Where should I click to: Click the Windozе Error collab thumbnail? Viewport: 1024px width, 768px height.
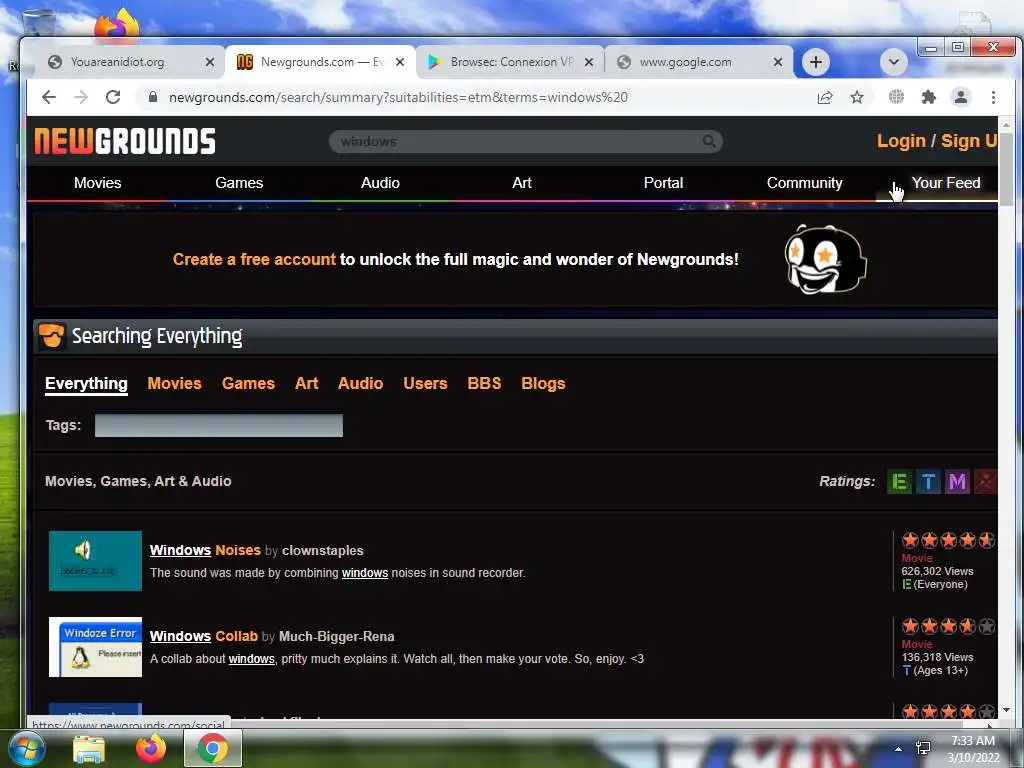(95, 647)
